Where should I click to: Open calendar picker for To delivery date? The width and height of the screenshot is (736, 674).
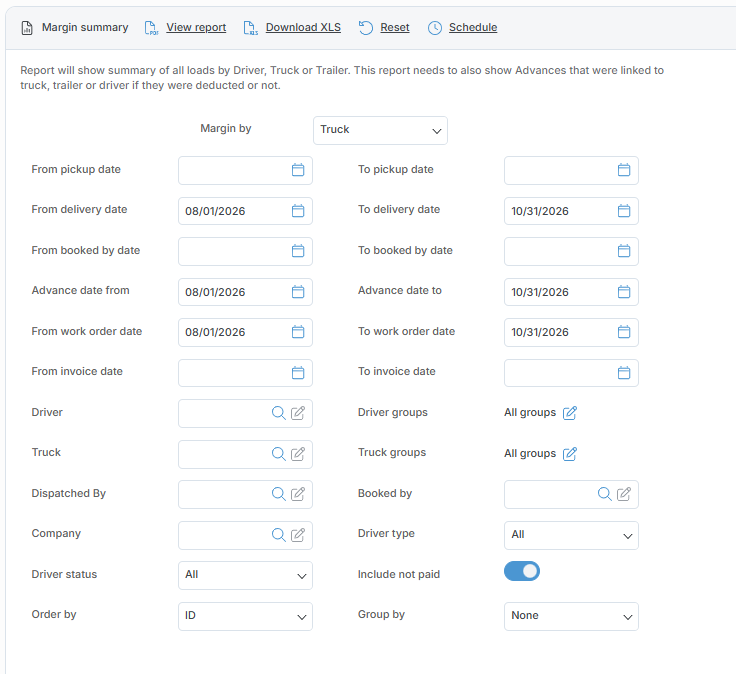tap(623, 211)
